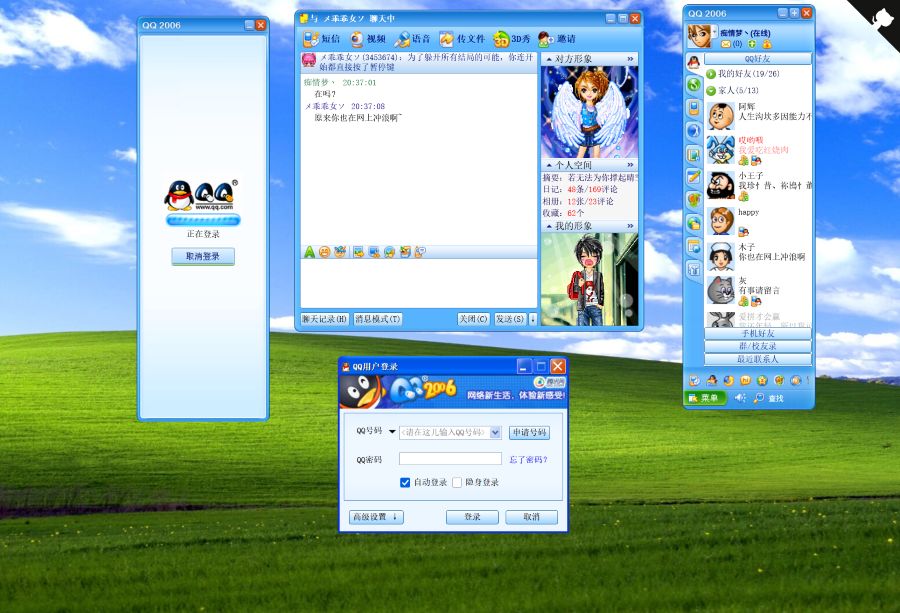Start a video chat from the toolbar
900x613 pixels.
tap(363, 38)
